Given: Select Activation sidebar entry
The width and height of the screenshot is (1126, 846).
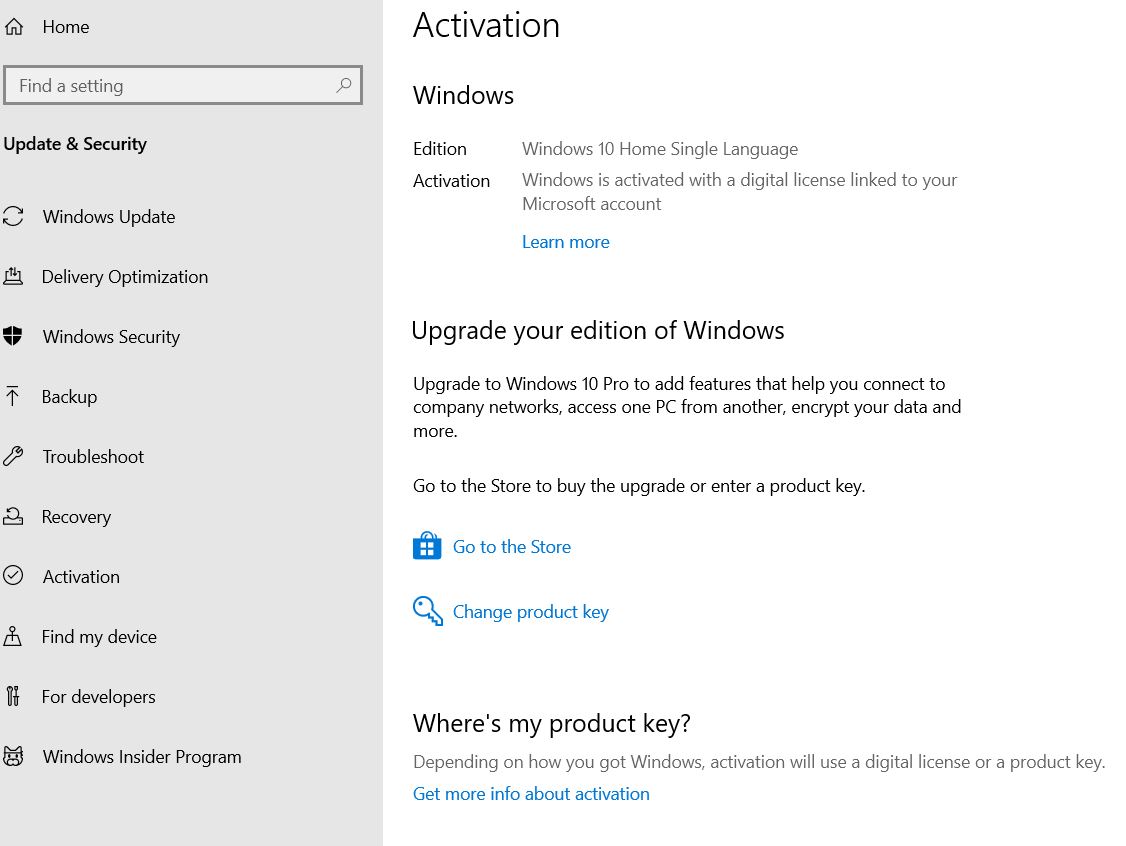Looking at the screenshot, I should 81,577.
